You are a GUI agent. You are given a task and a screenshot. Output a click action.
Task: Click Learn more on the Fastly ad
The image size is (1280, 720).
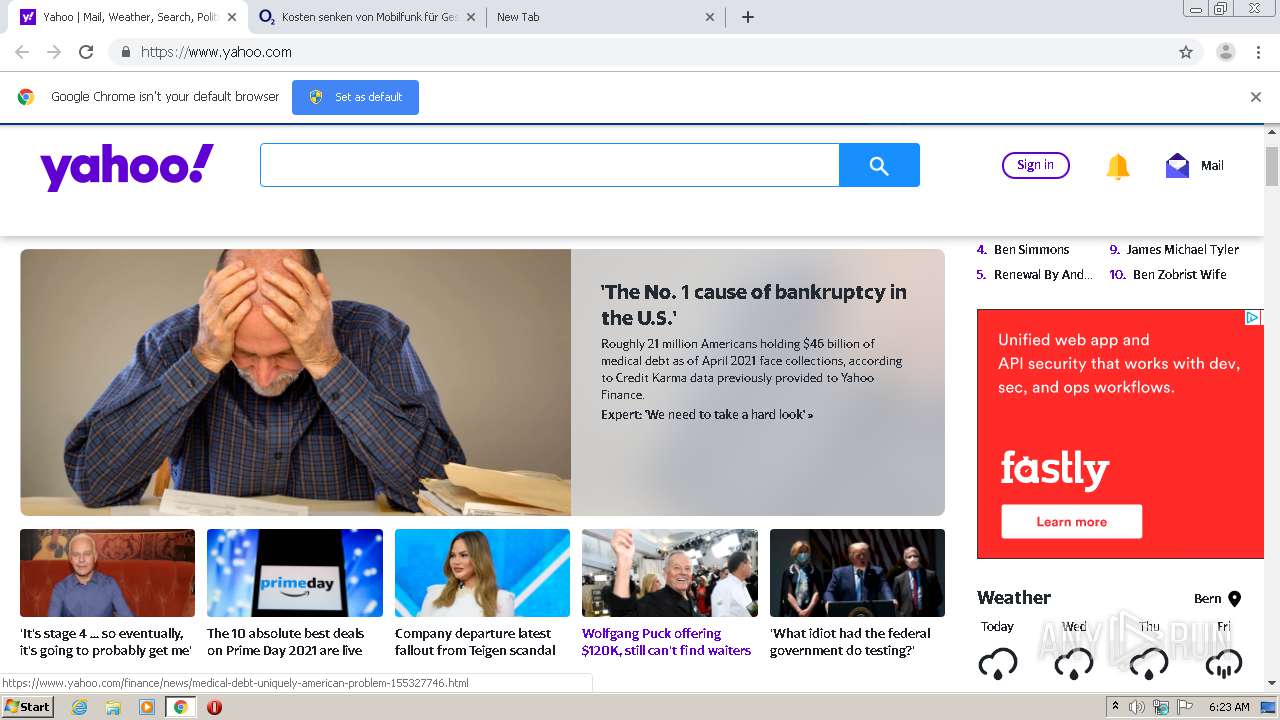[x=1071, y=521]
